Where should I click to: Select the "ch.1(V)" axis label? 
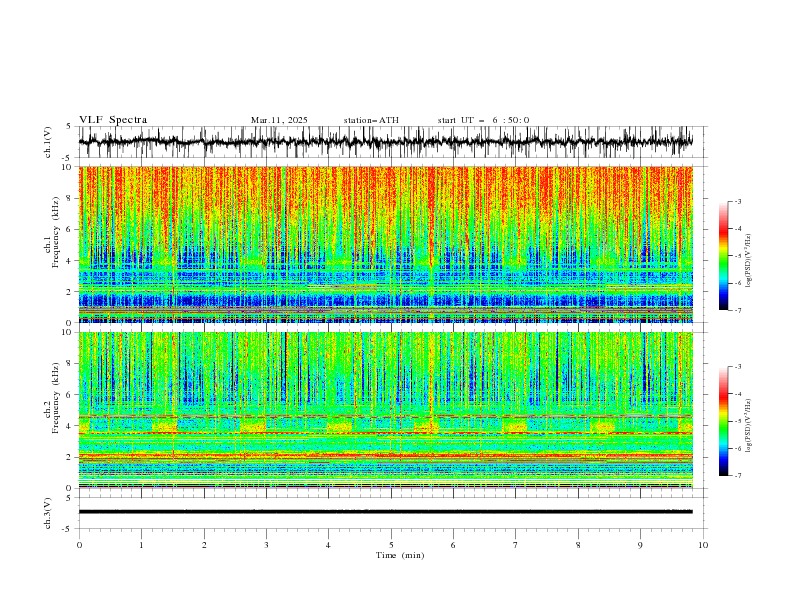point(48,142)
